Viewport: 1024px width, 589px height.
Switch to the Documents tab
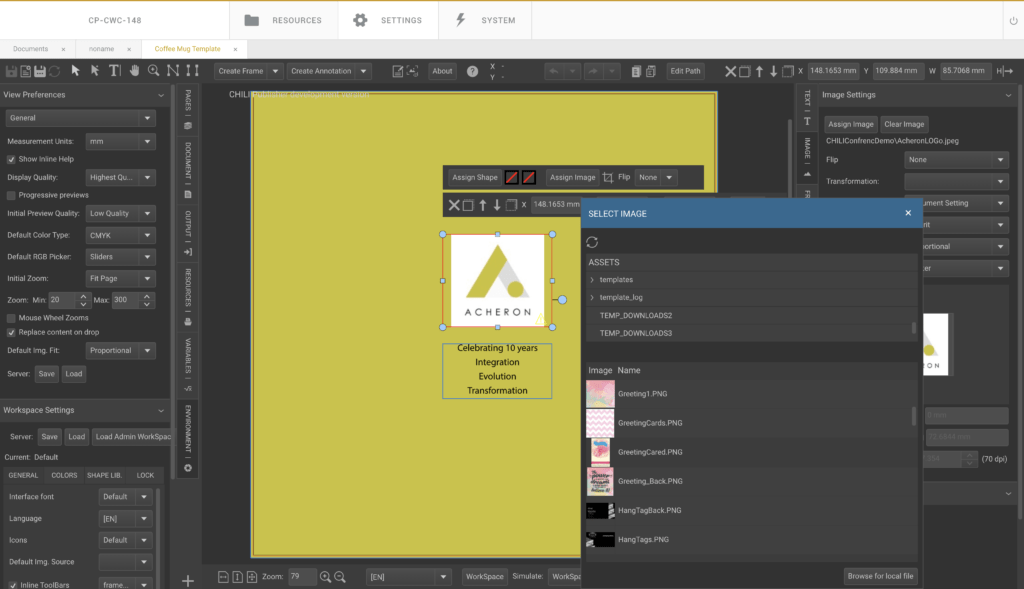(31, 49)
